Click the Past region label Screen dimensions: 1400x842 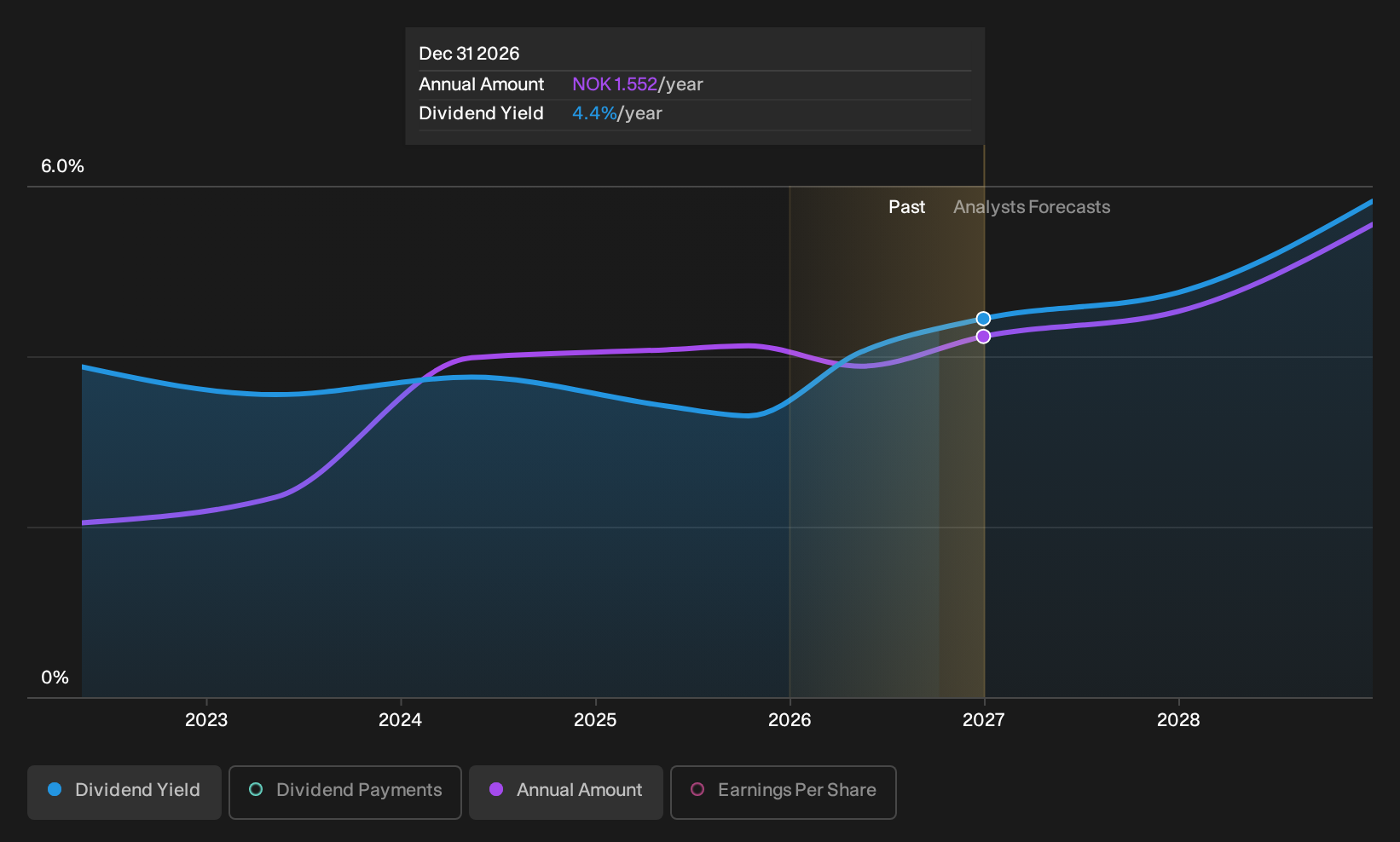point(906,207)
